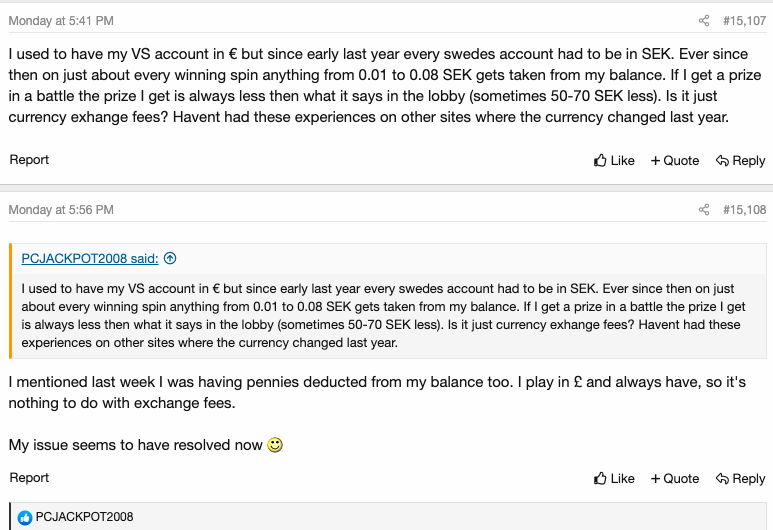Click share icon on post #15,108
This screenshot has height=530, width=773.
click(x=704, y=210)
